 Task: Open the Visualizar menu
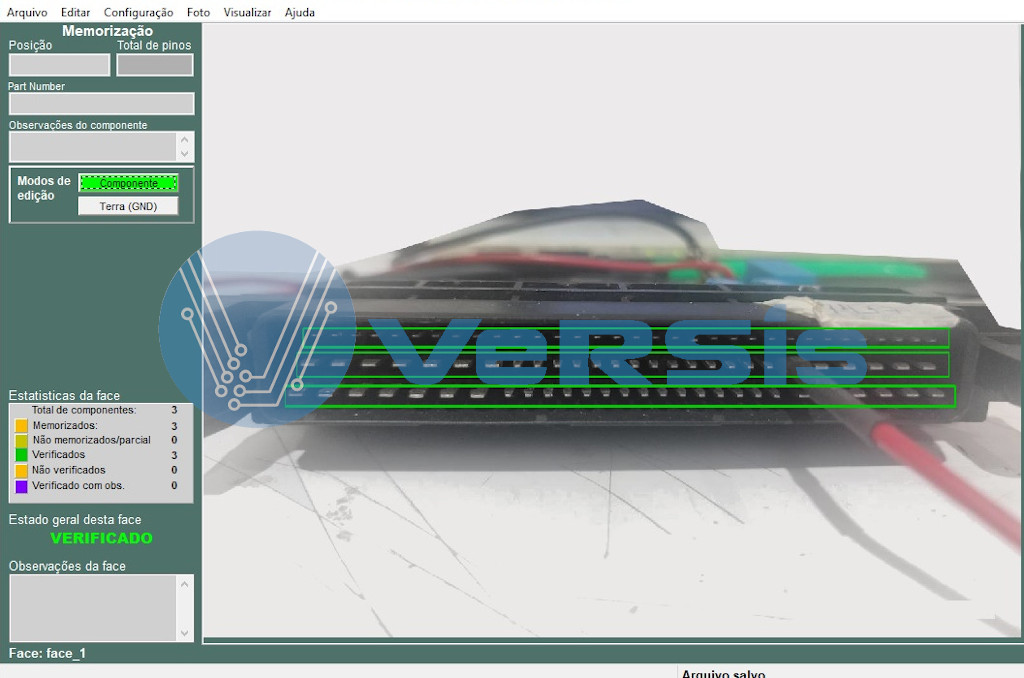click(247, 12)
